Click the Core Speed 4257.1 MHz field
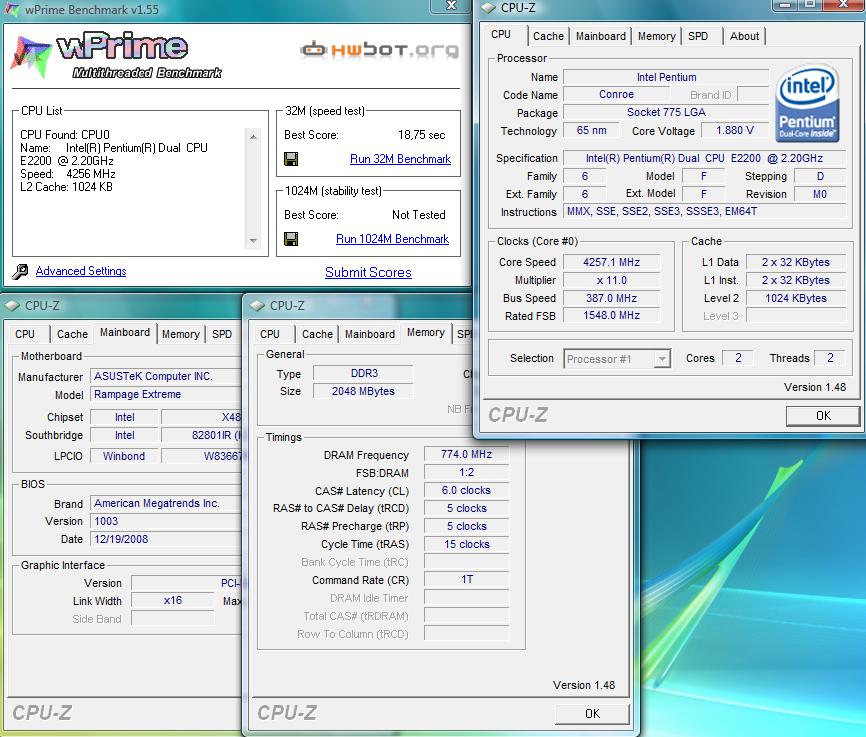The width and height of the screenshot is (866, 737). pyautogui.click(x=611, y=262)
